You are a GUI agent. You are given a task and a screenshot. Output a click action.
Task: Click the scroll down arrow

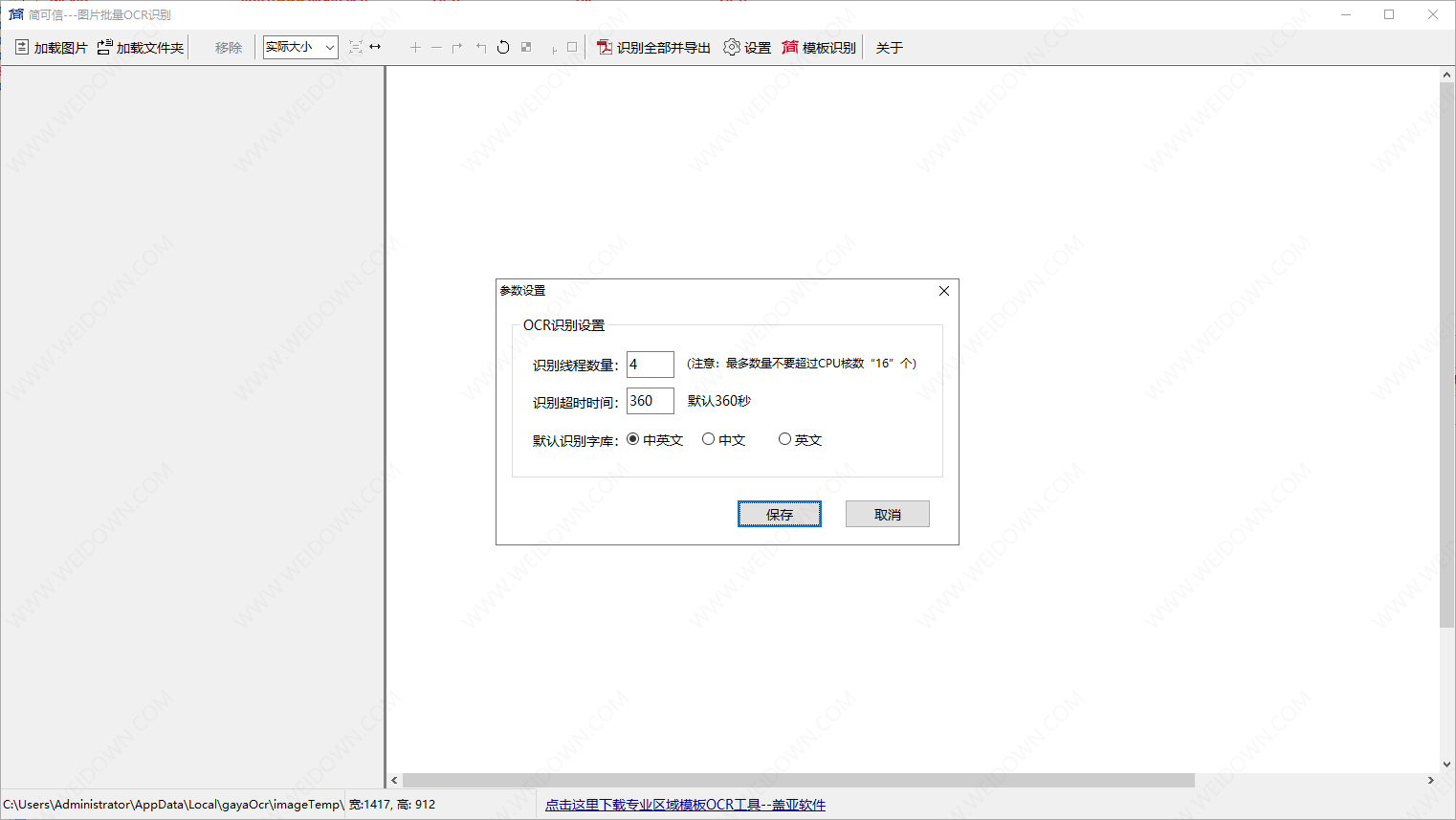[1447, 765]
